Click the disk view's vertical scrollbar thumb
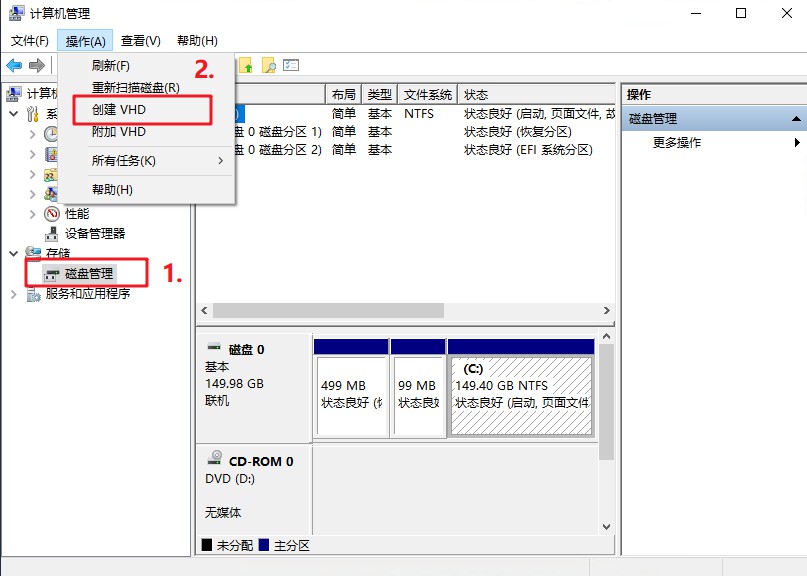This screenshot has width=807, height=576. (606, 402)
